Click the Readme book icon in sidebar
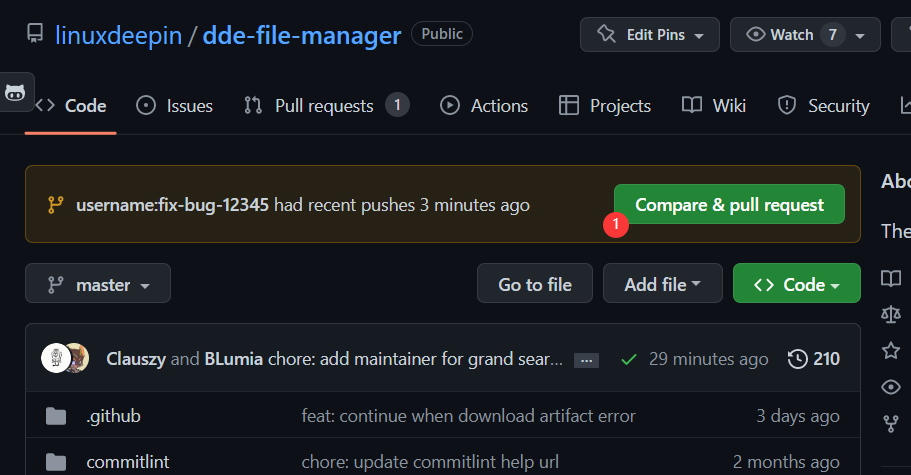Viewport: 911px width, 475px height. tap(891, 279)
